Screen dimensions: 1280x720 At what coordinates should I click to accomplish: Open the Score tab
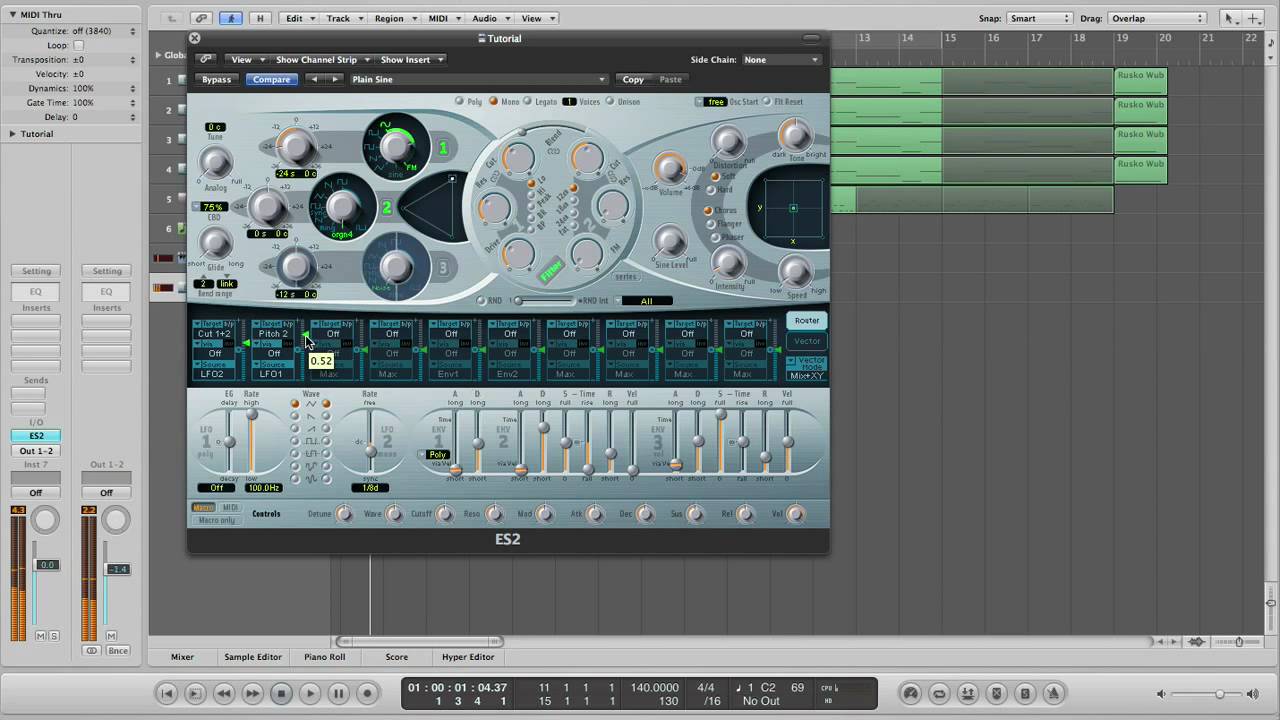coord(397,657)
